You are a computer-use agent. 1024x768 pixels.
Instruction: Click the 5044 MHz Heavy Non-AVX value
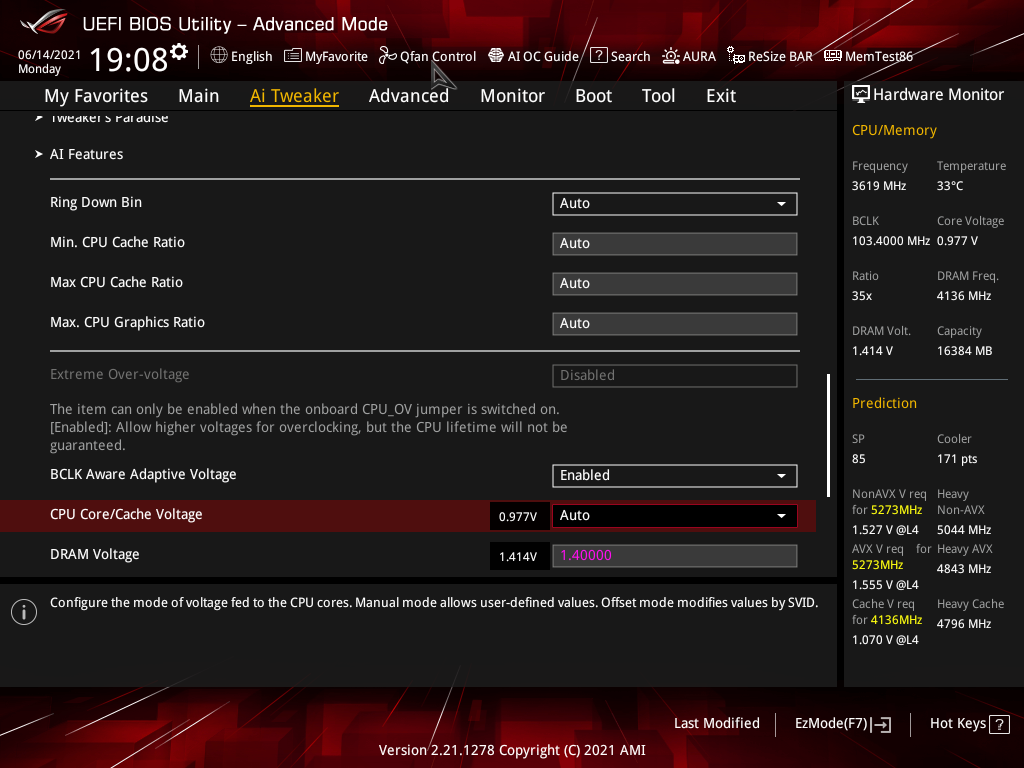[964, 530]
